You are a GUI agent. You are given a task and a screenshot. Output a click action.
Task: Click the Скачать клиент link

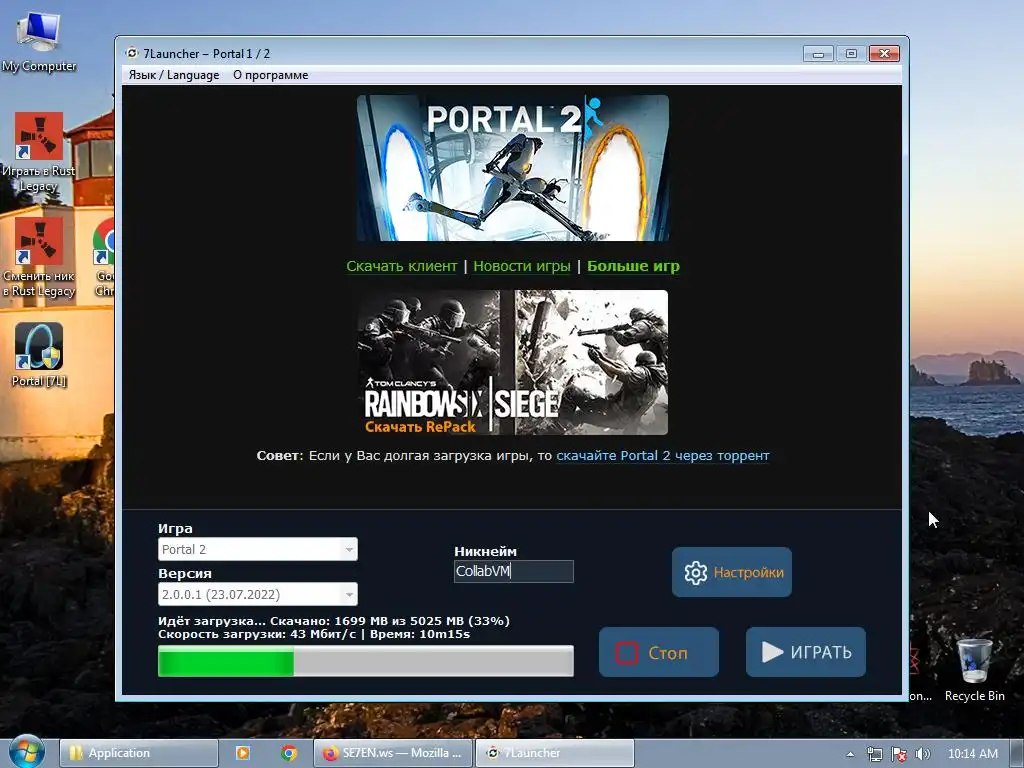pyautogui.click(x=402, y=266)
